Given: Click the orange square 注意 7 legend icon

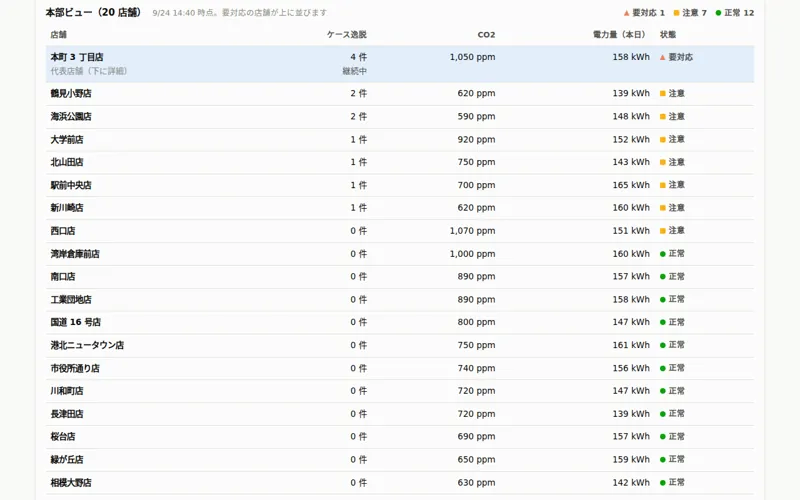Looking at the screenshot, I should click(677, 13).
